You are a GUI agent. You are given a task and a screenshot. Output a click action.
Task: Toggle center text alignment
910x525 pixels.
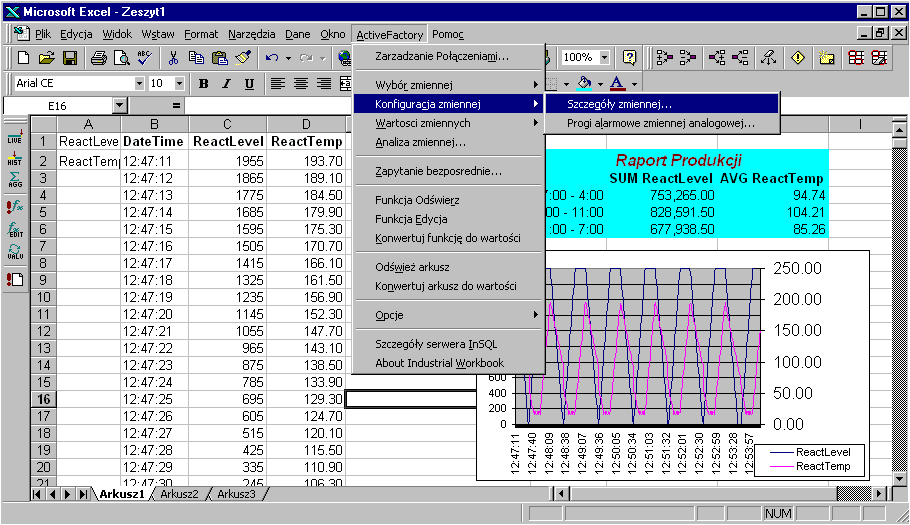tap(301, 84)
